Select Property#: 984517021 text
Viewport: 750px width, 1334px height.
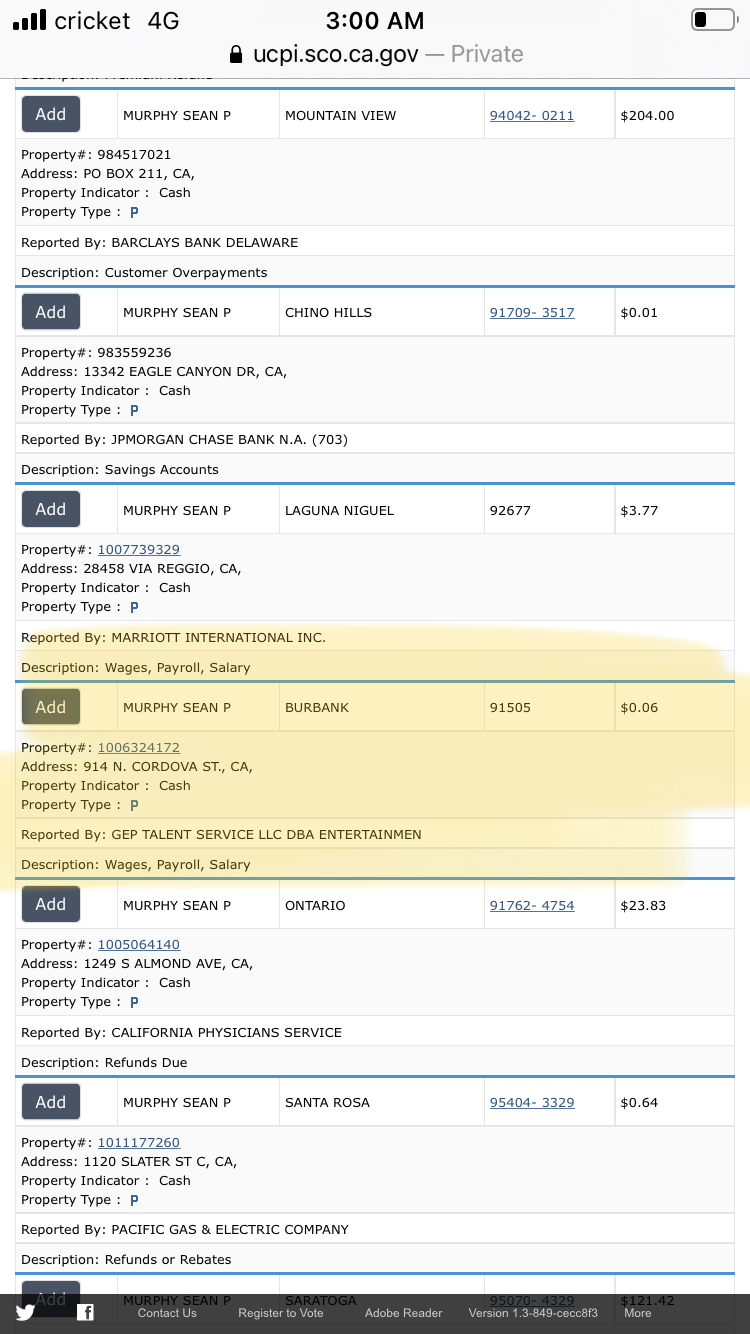point(96,155)
